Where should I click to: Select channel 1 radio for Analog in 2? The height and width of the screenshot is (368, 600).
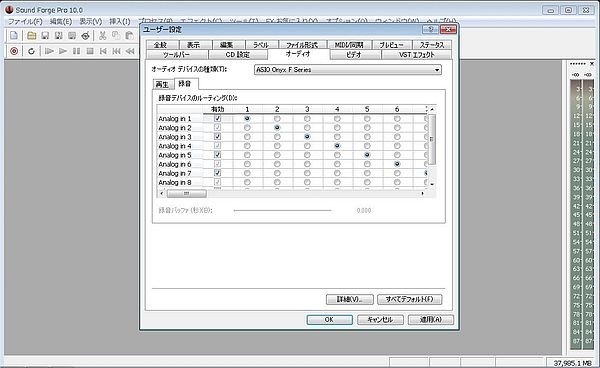(x=247, y=127)
